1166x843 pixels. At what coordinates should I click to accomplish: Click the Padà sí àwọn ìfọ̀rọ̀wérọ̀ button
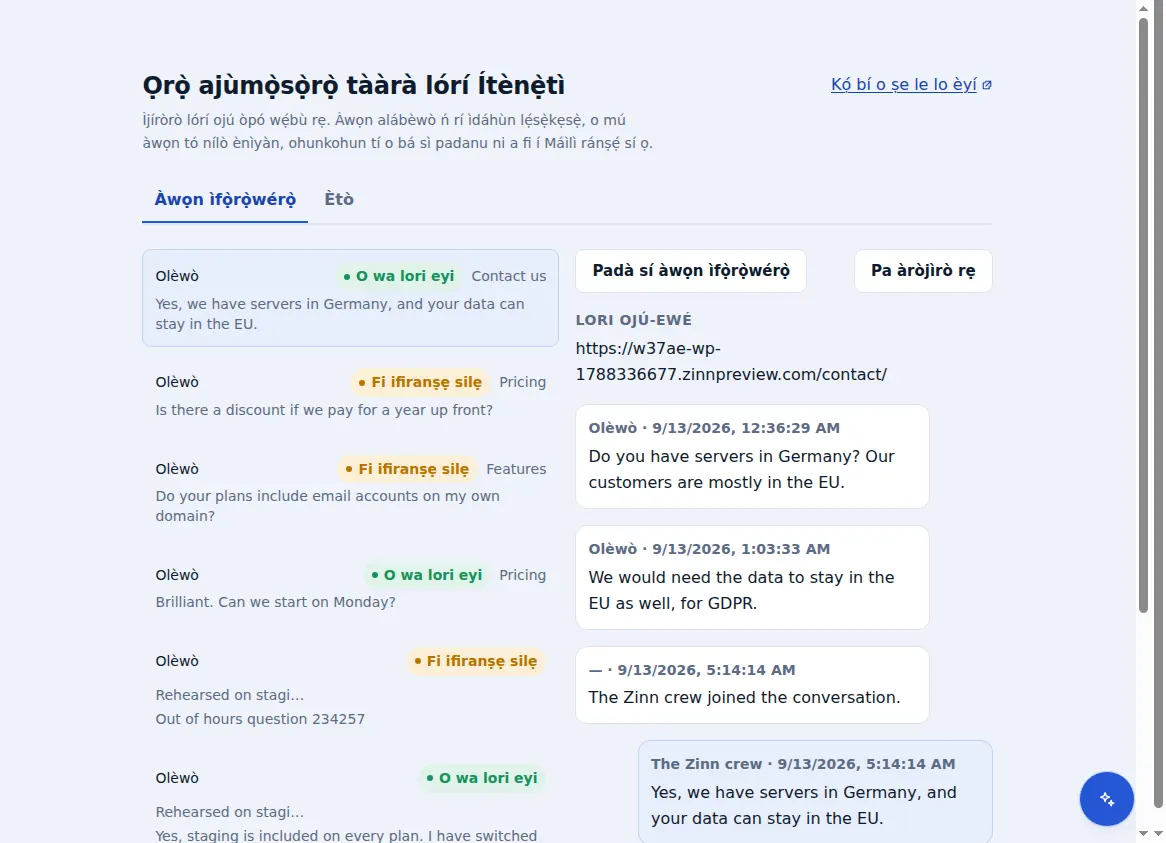pos(691,271)
